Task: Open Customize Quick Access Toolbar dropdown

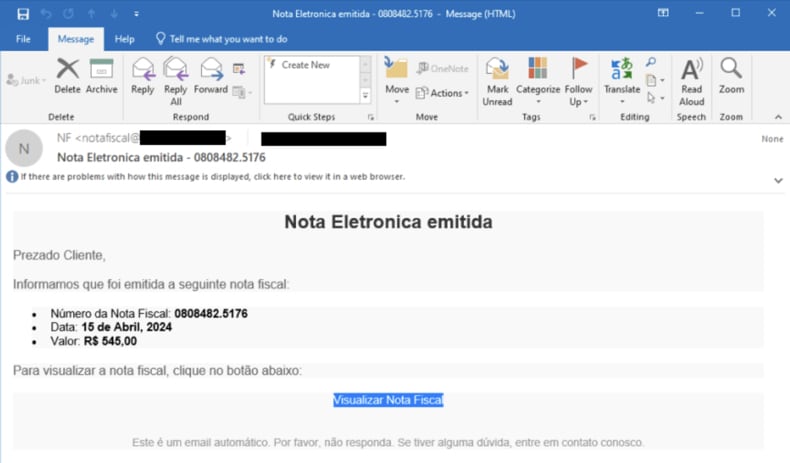Action: click(137, 14)
